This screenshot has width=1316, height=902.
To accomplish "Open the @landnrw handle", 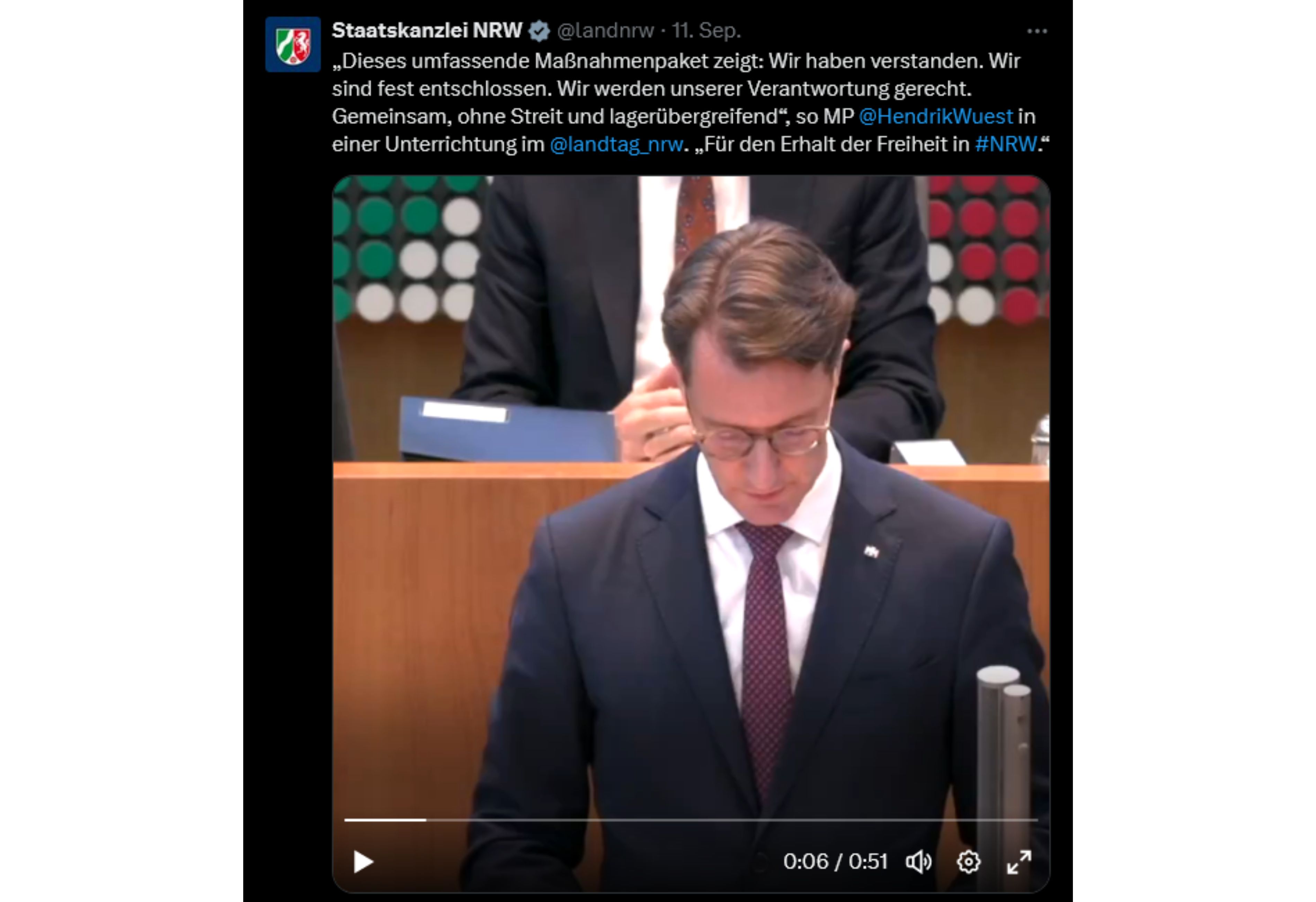I will click(605, 30).
